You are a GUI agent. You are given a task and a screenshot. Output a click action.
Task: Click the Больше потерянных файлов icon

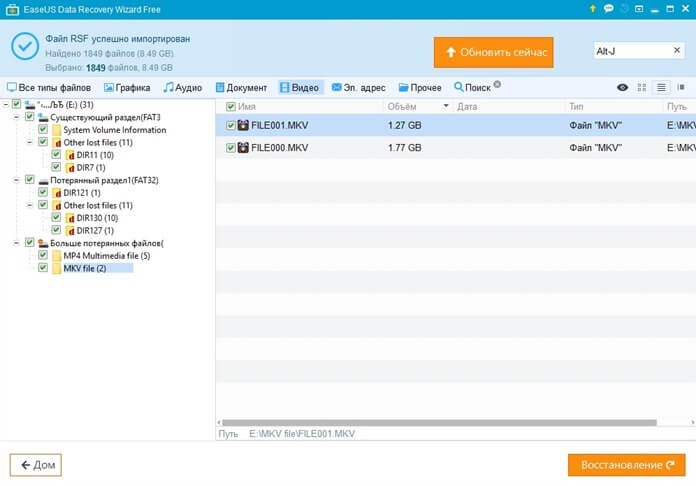click(x=43, y=243)
